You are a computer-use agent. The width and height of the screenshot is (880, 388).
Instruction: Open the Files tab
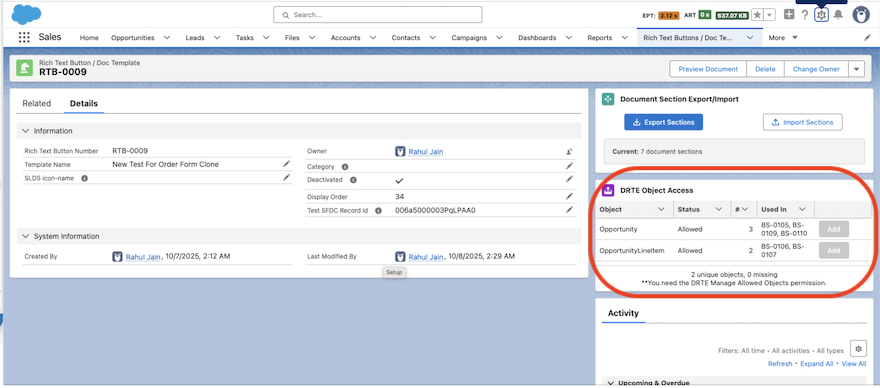pos(292,38)
